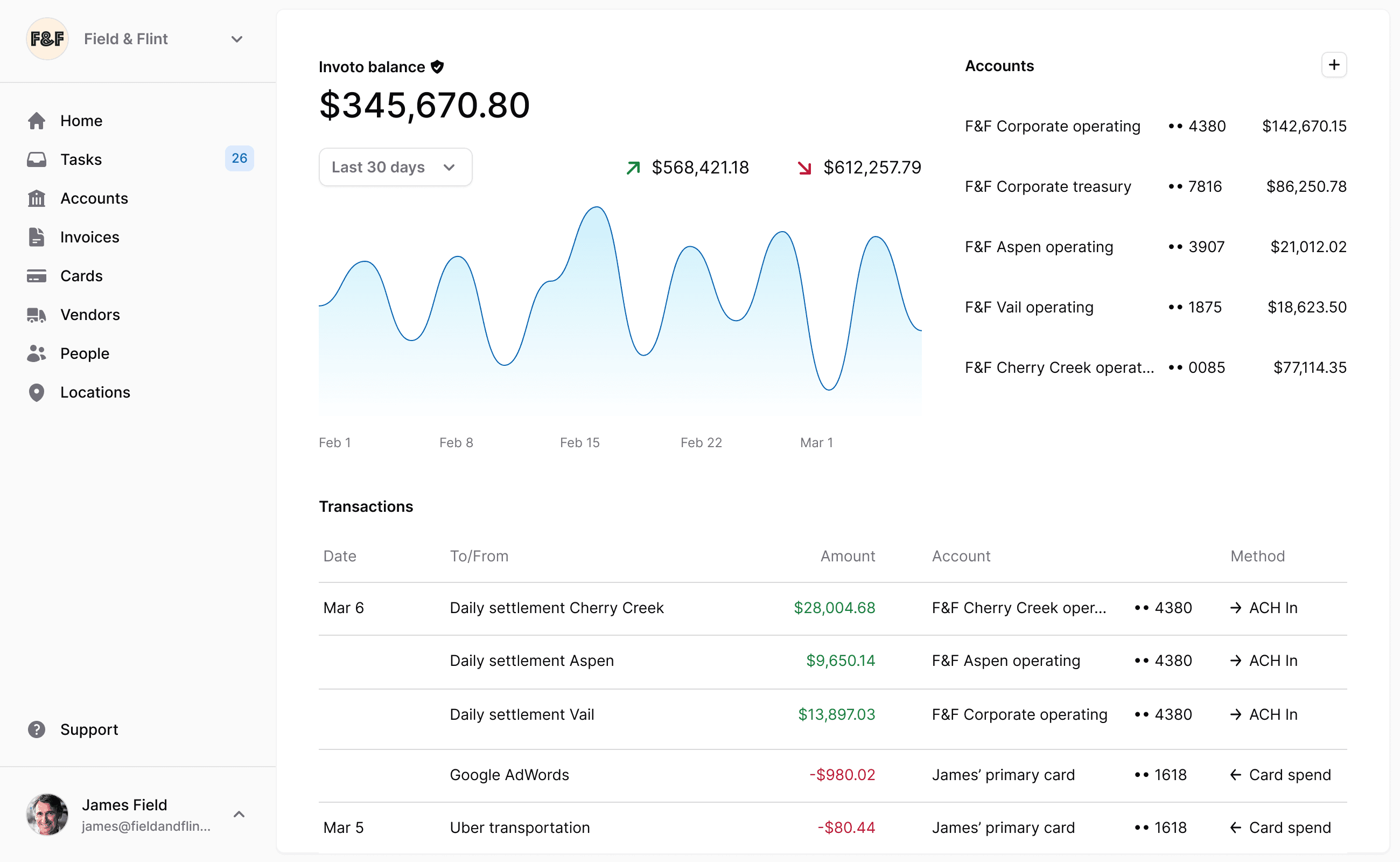The width and height of the screenshot is (1400, 862).
Task: Click the Support help icon
Action: click(x=37, y=729)
